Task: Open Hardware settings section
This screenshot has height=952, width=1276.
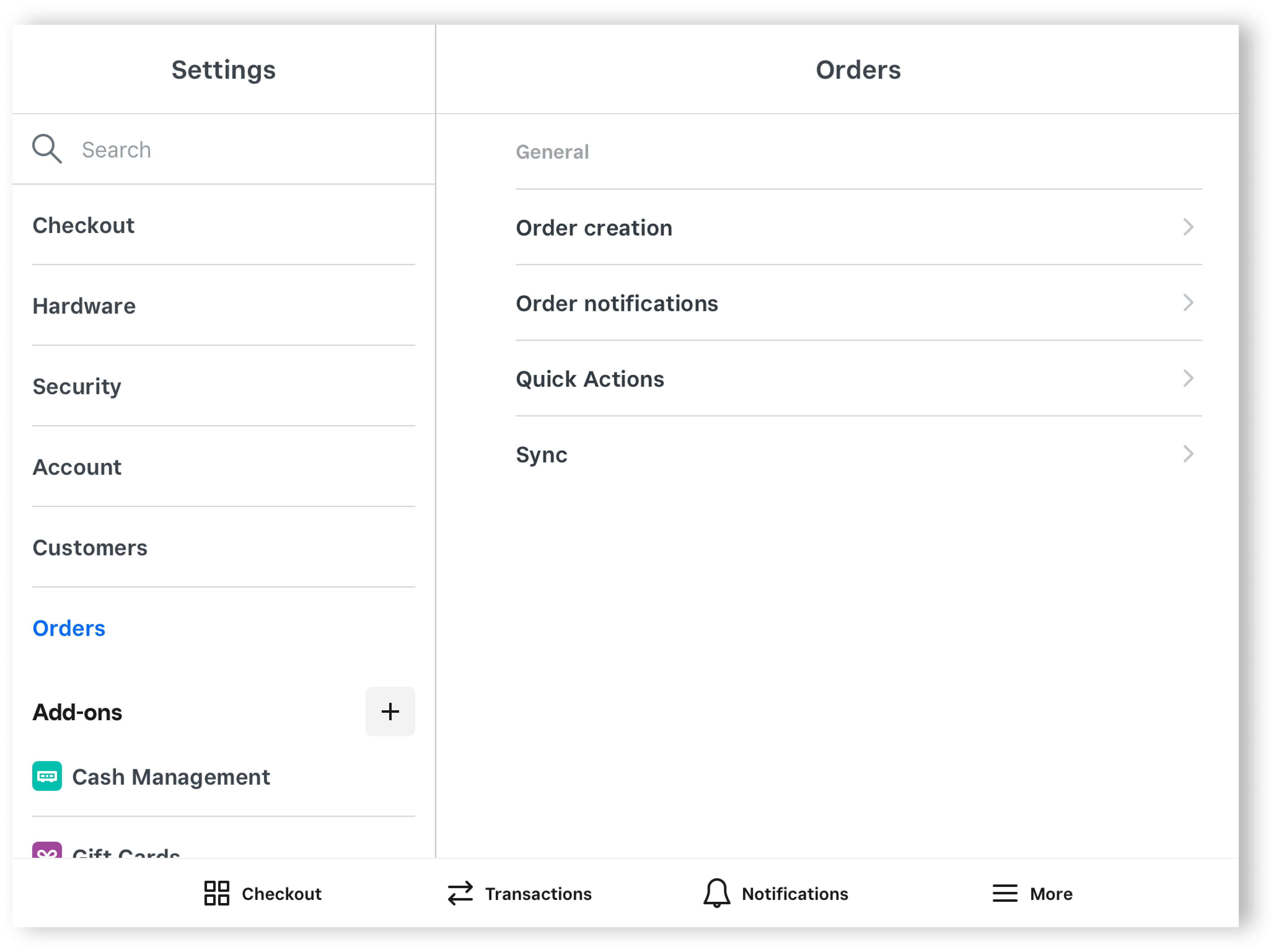Action: pyautogui.click(x=84, y=306)
